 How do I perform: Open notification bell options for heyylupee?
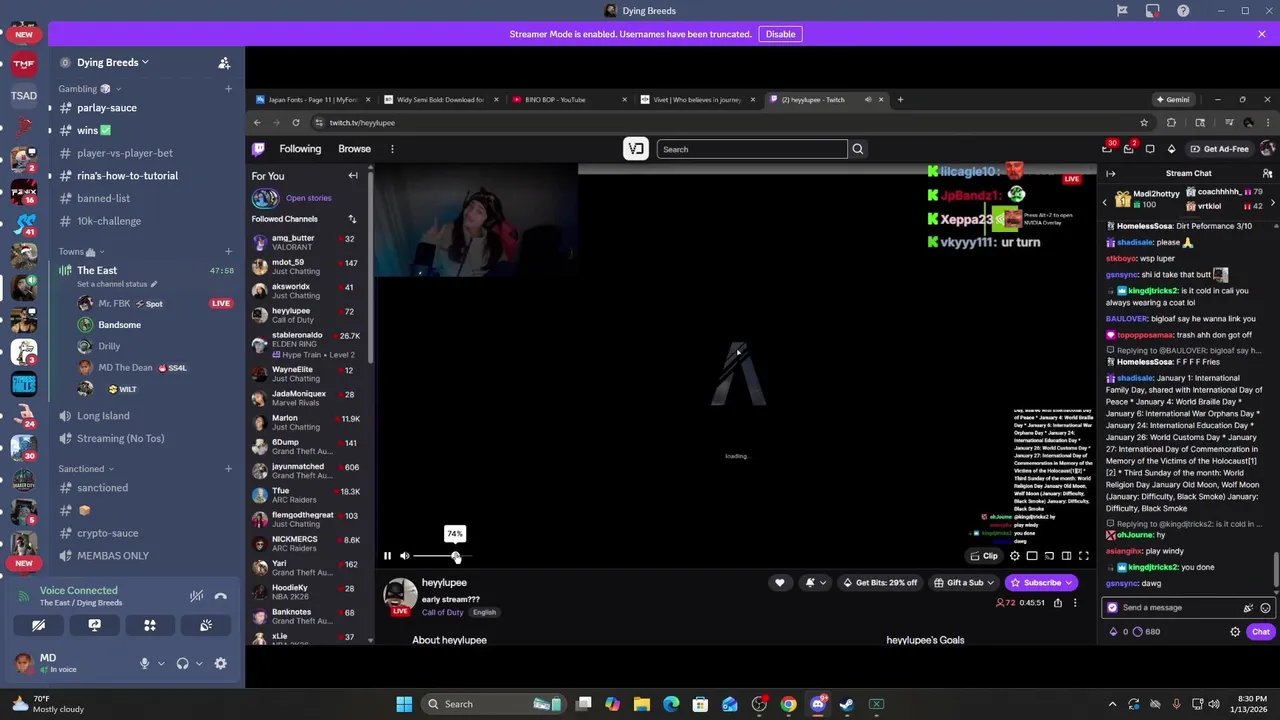(x=815, y=583)
